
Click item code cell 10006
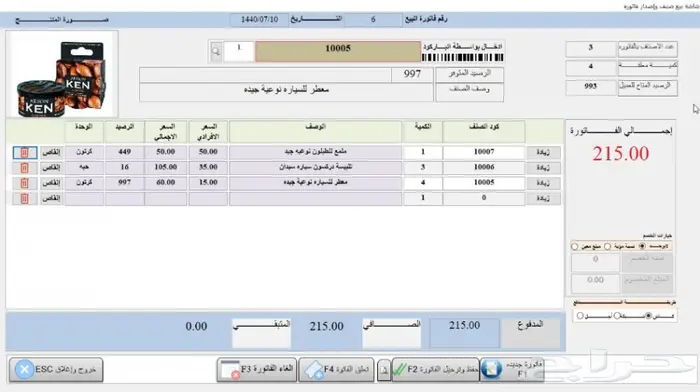coord(484,167)
